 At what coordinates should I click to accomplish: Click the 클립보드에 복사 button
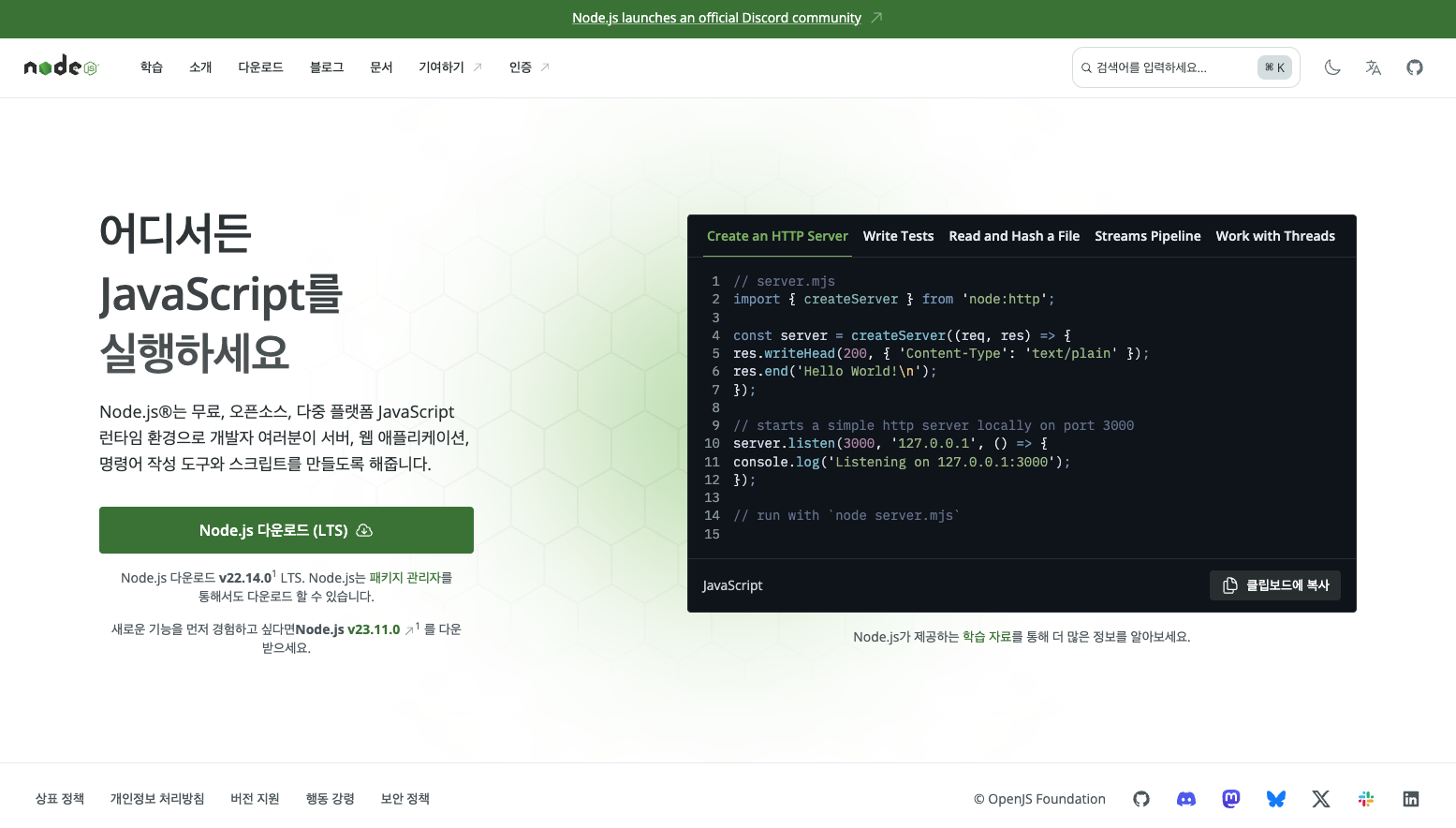tap(1275, 585)
